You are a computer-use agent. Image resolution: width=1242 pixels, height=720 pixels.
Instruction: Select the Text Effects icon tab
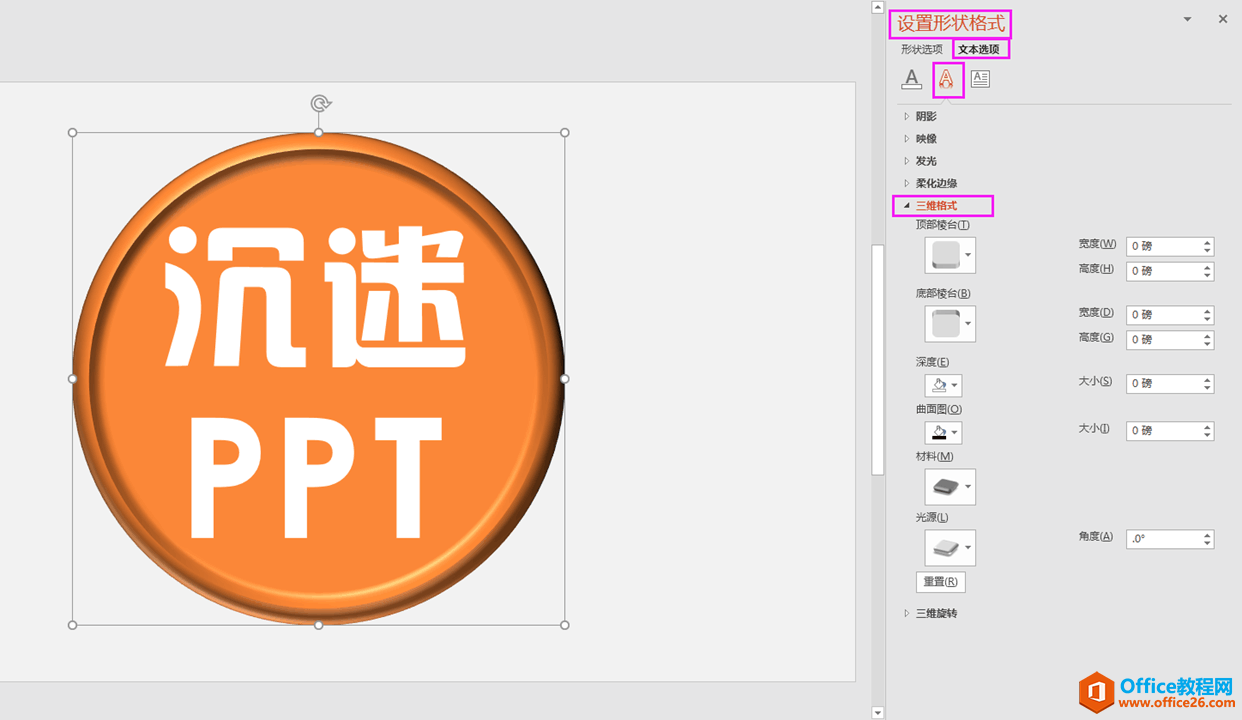(x=946, y=79)
